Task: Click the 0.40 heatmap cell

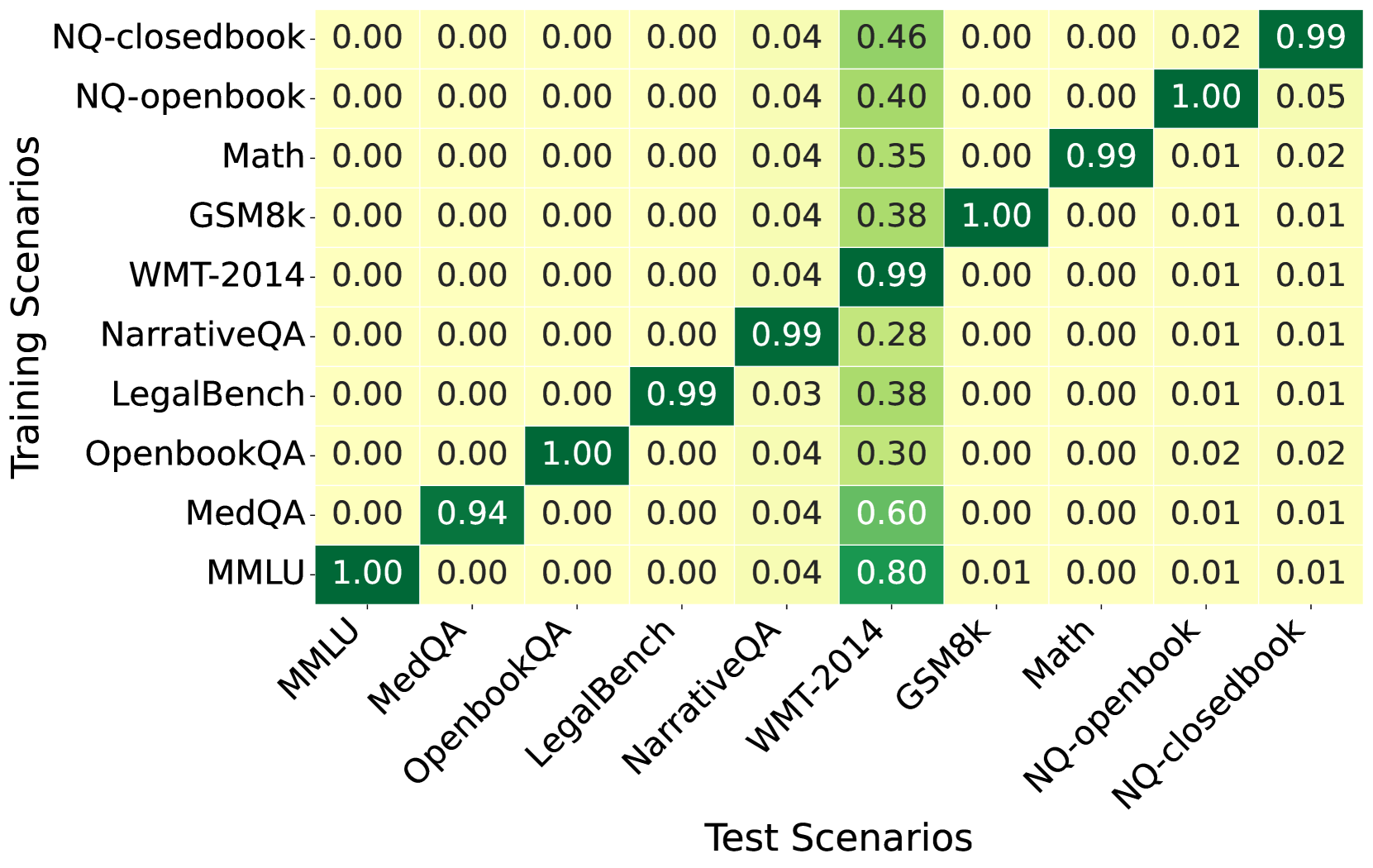Action: 892,98
